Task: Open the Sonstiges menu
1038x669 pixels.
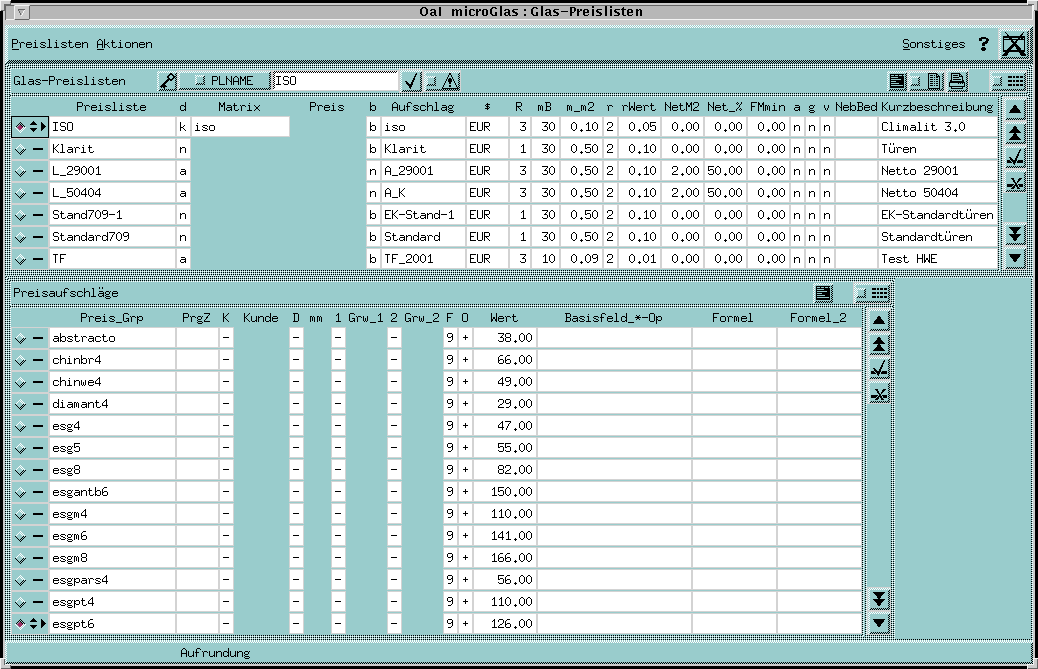Action: (933, 44)
